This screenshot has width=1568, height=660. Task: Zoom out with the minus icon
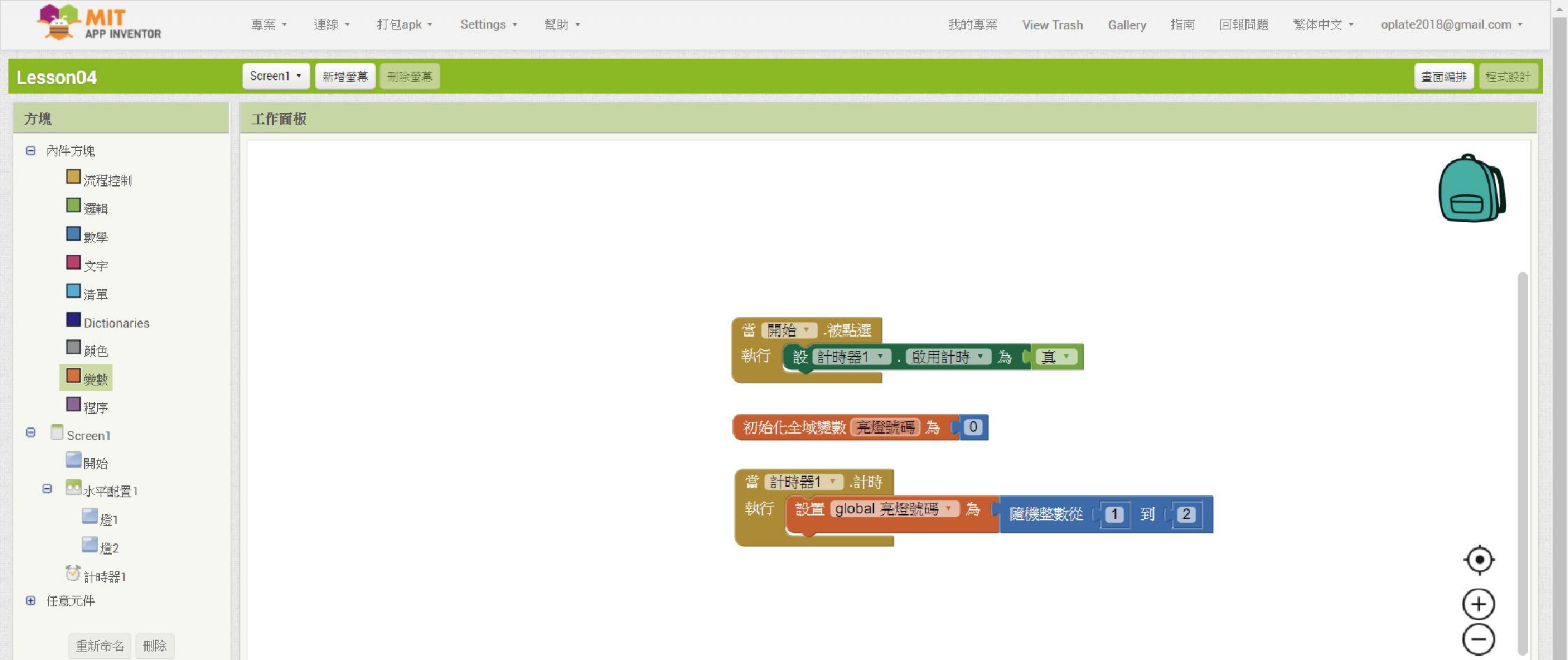tap(1479, 639)
